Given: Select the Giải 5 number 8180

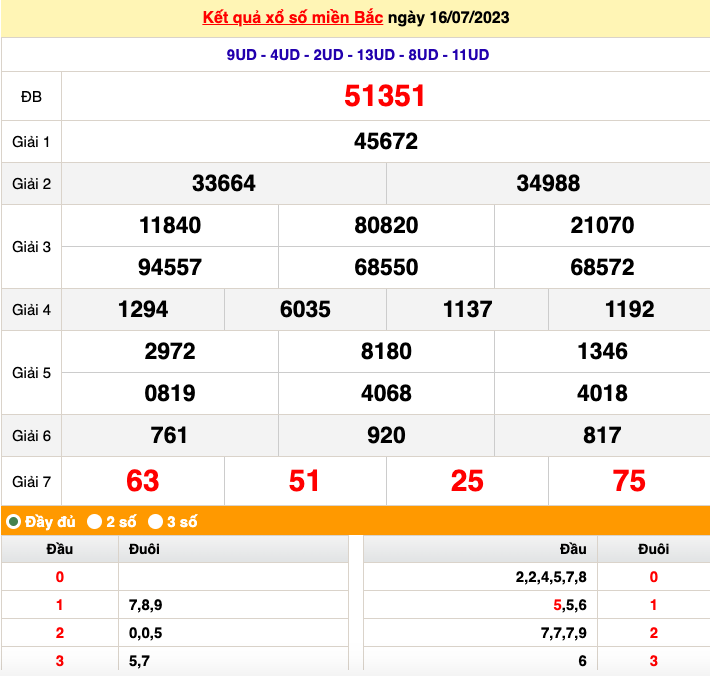Looking at the screenshot, I should pyautogui.click(x=386, y=352).
